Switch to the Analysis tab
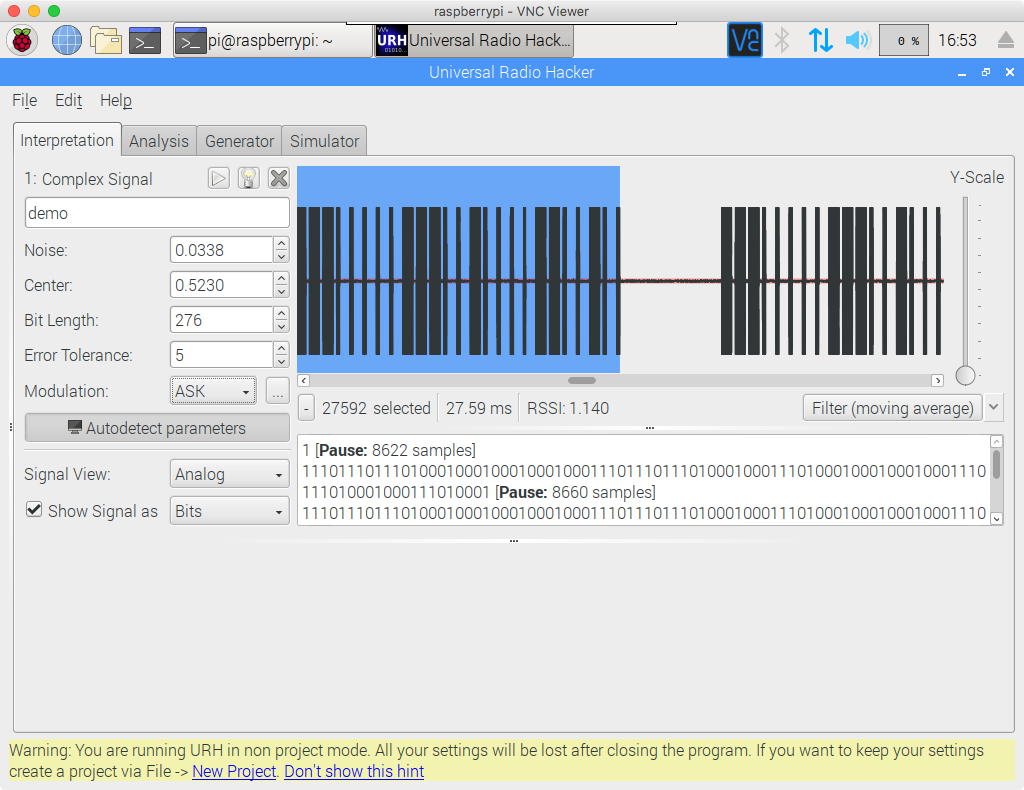The height and width of the screenshot is (790, 1024). 158,141
